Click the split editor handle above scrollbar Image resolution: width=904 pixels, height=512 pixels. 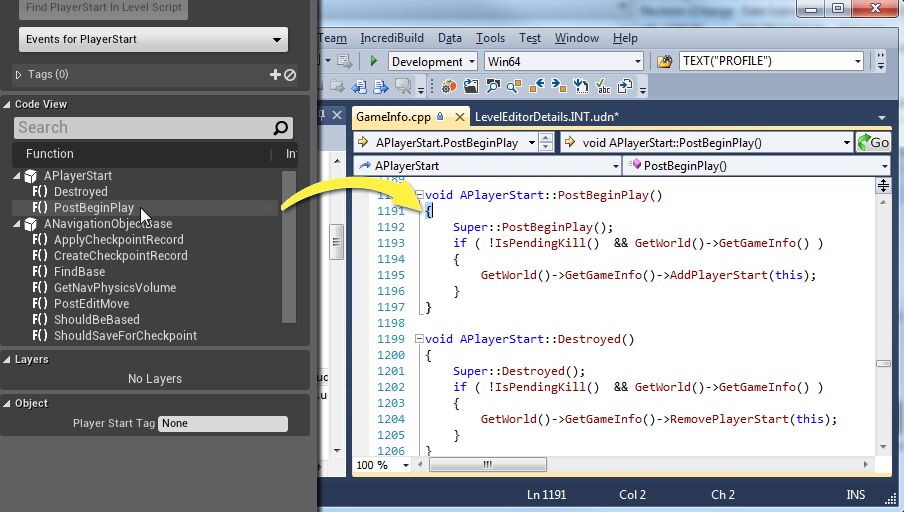click(x=883, y=185)
